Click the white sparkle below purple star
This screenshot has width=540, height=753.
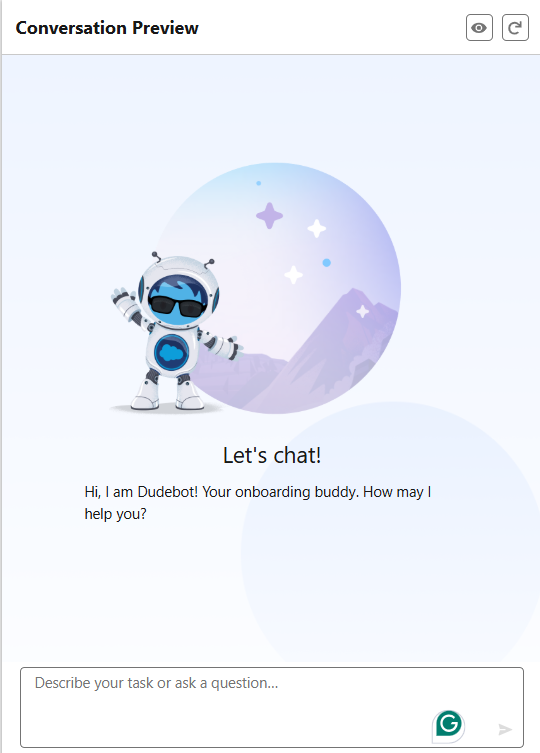click(294, 275)
